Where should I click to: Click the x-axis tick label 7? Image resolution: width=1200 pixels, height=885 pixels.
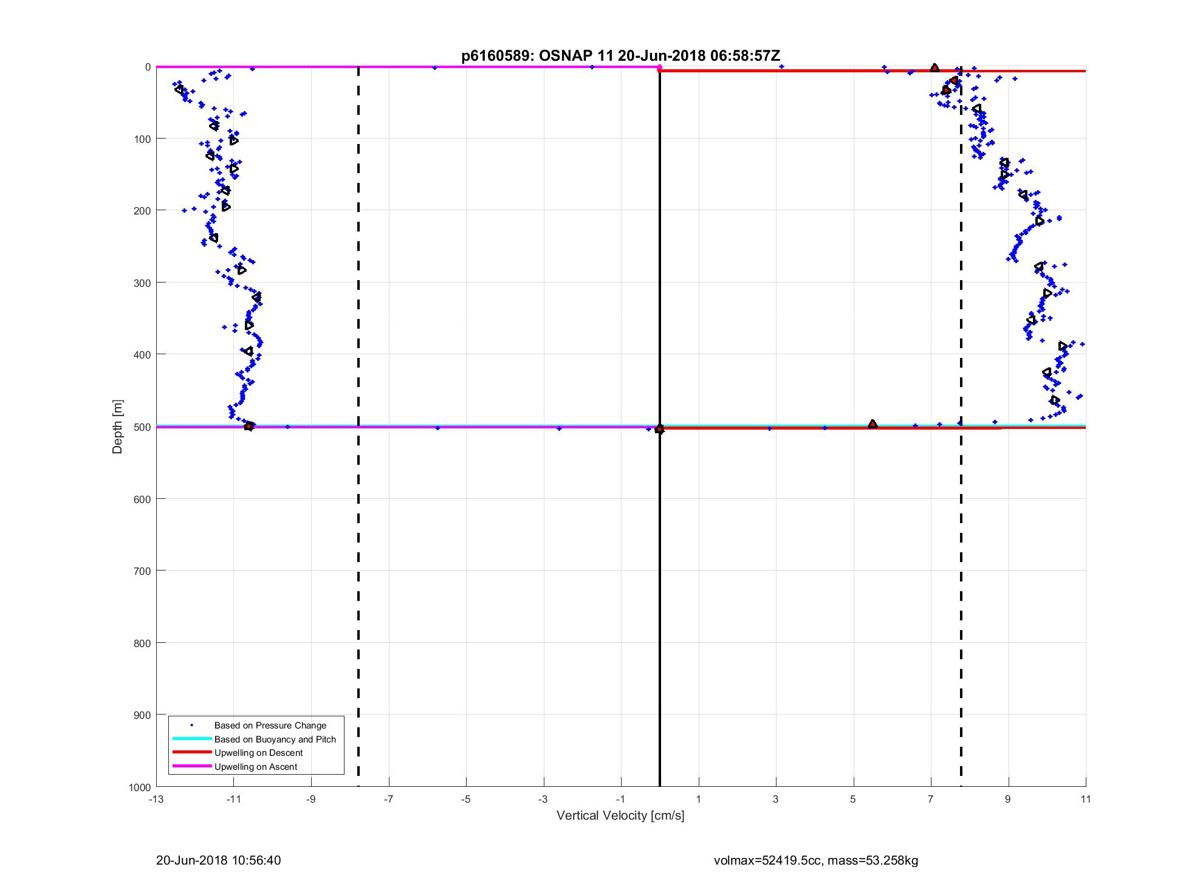(x=931, y=799)
